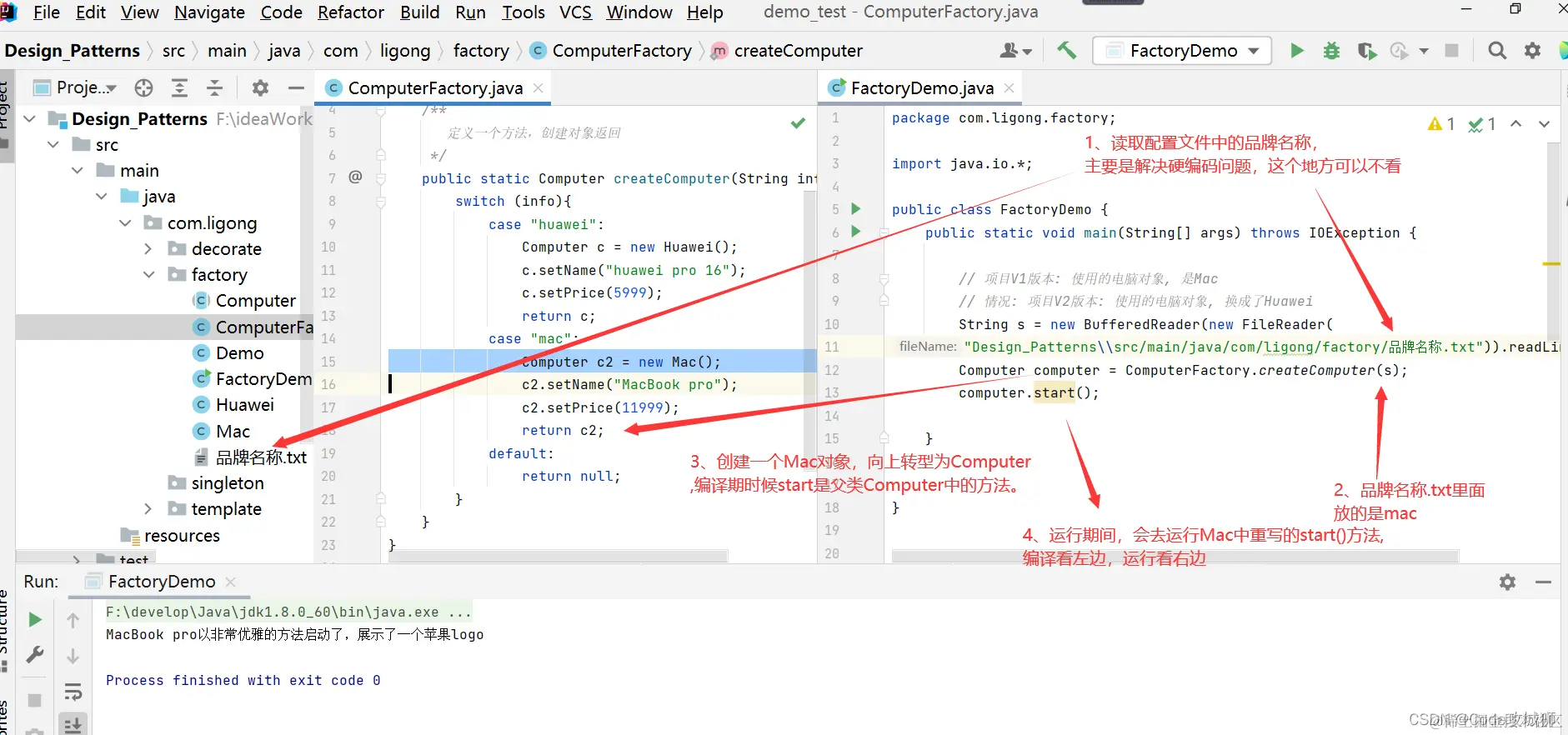The height and width of the screenshot is (735, 1568).
Task: Expand the template package
Action: coord(148,508)
